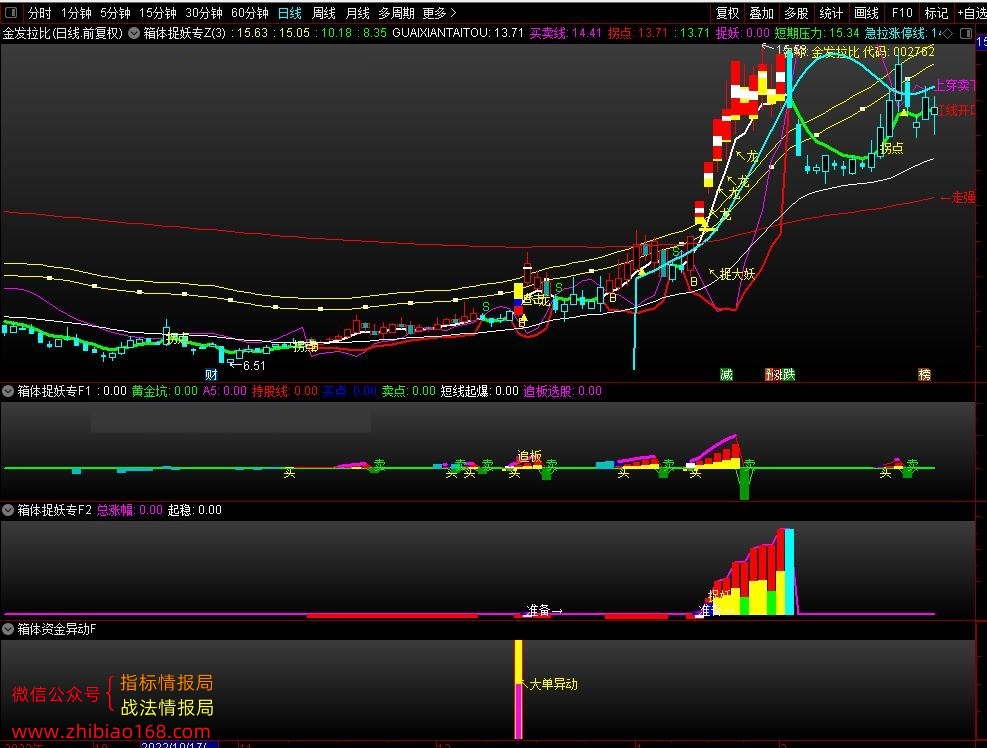Select the 周线 weekly chart tab
This screenshot has height=748, width=987.
(x=324, y=13)
